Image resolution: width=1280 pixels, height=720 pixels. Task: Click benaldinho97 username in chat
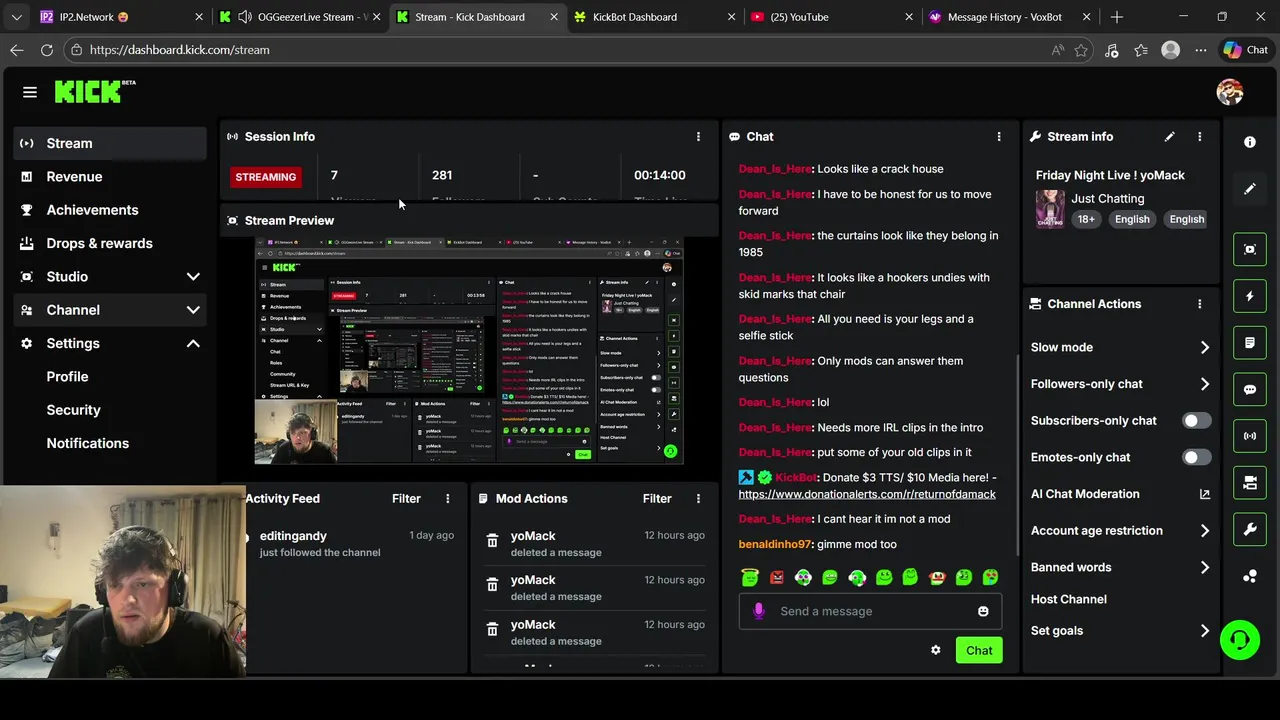[x=775, y=544]
